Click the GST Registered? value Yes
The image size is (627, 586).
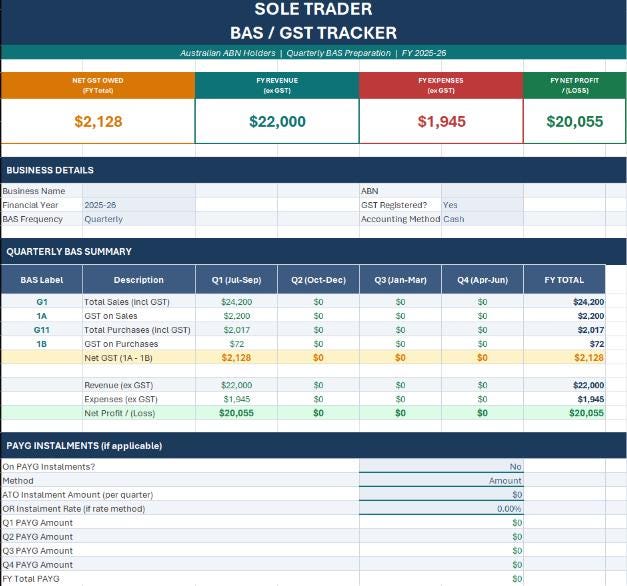coord(450,205)
